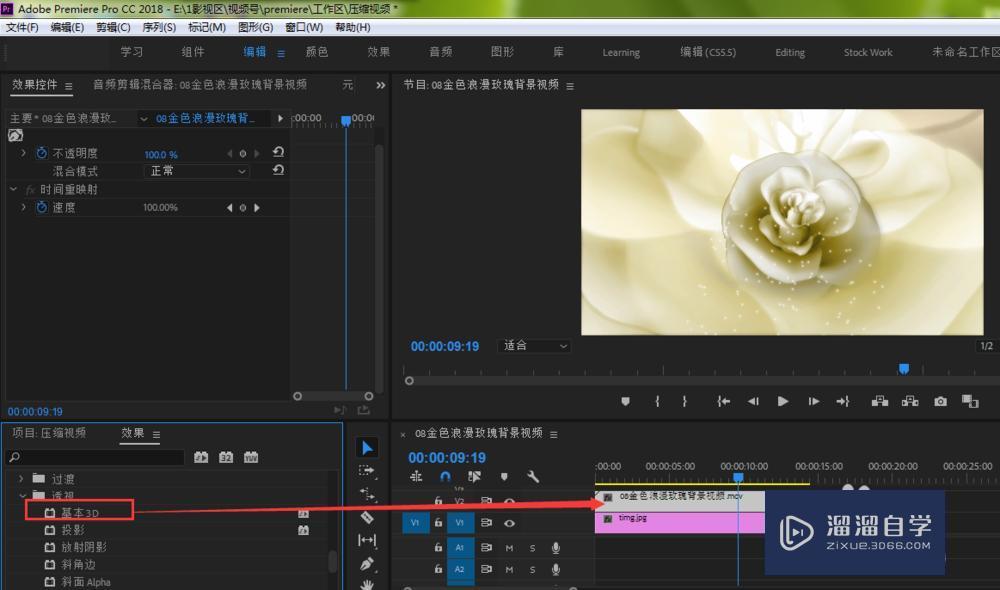Toggle sync lock on A1 track

(486, 548)
